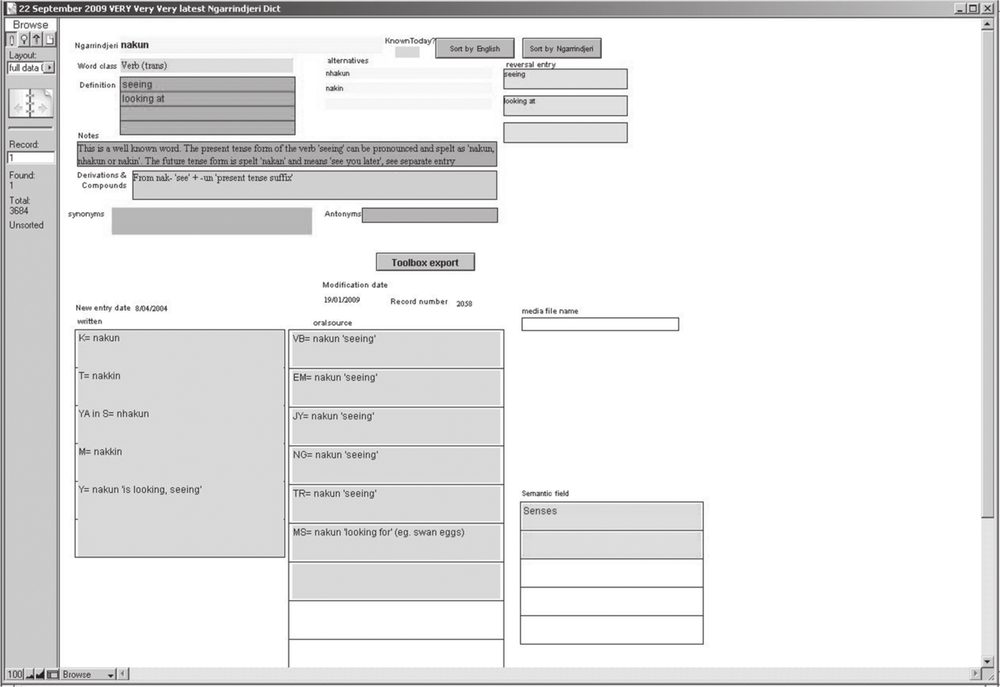Click the Toolbox export button
The image size is (1000, 687).
pyautogui.click(x=425, y=262)
